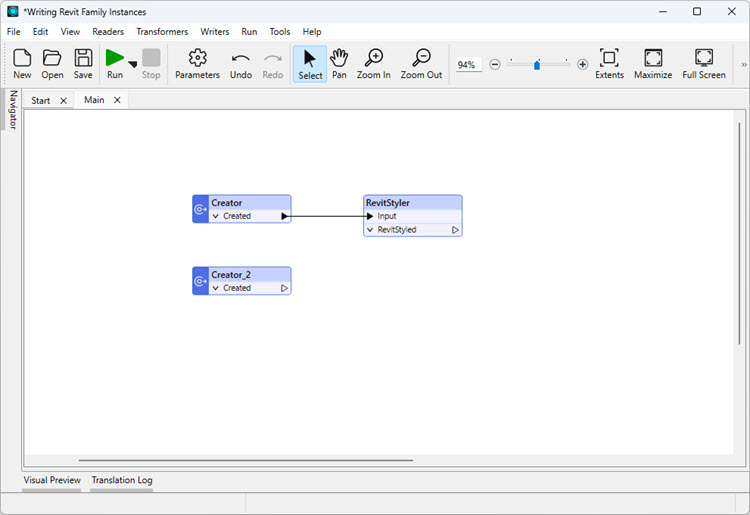Open Parameters gear icon

click(x=198, y=58)
